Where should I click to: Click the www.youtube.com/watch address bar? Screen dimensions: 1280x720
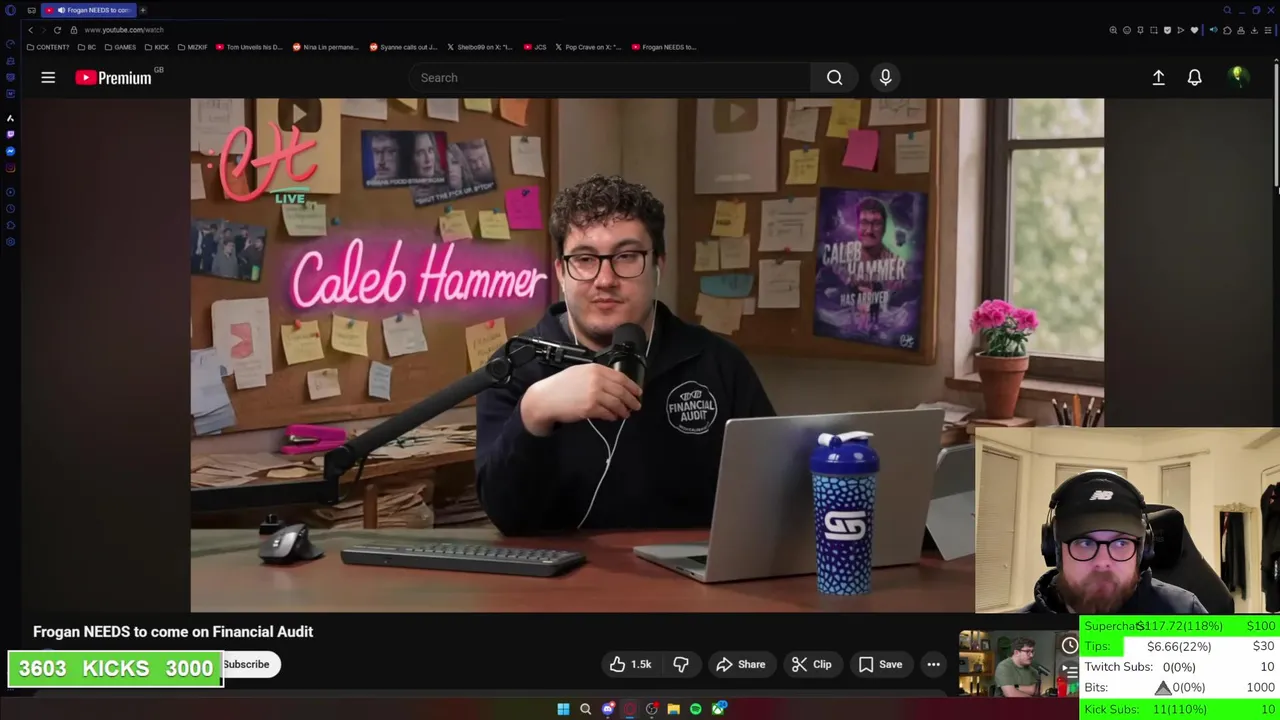coord(124,30)
